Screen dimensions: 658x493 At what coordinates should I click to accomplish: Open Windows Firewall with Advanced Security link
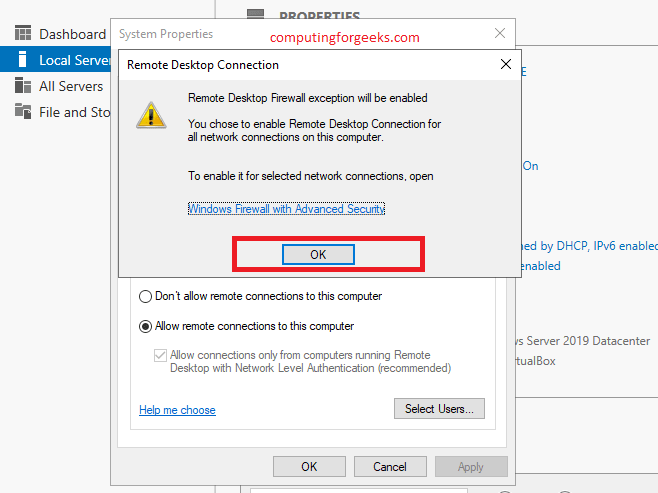point(286,209)
